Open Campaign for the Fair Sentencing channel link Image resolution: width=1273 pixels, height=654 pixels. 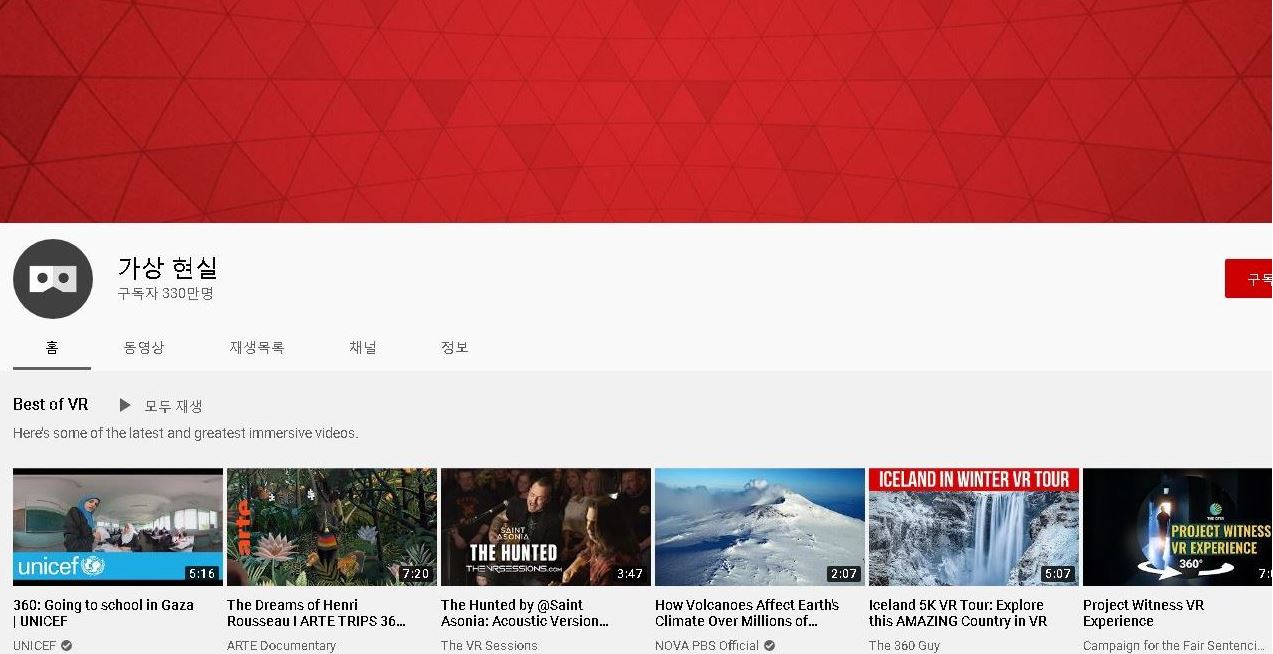1174,646
